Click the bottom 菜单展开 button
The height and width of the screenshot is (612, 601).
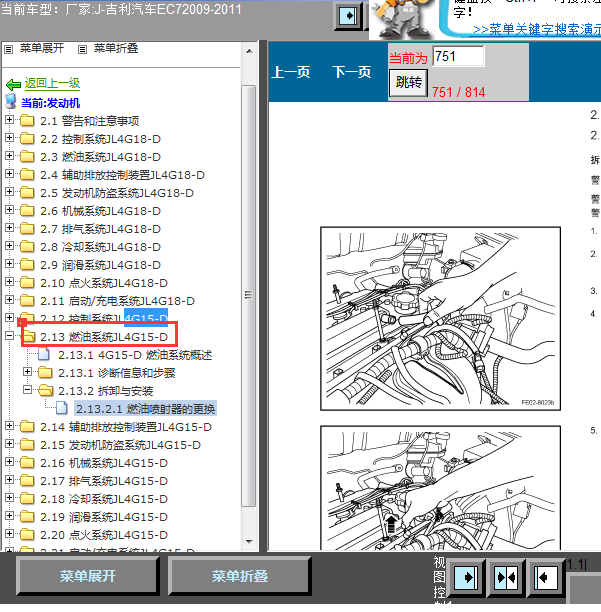coord(88,576)
